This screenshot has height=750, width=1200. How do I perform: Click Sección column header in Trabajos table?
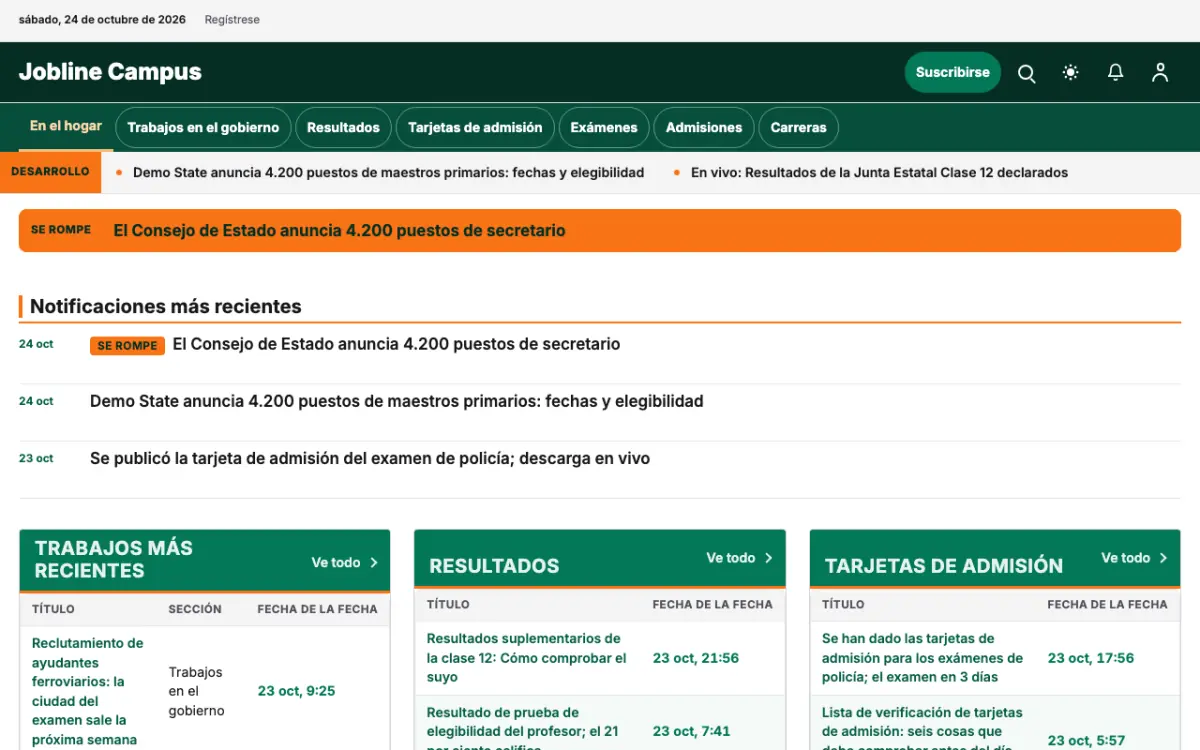point(195,609)
